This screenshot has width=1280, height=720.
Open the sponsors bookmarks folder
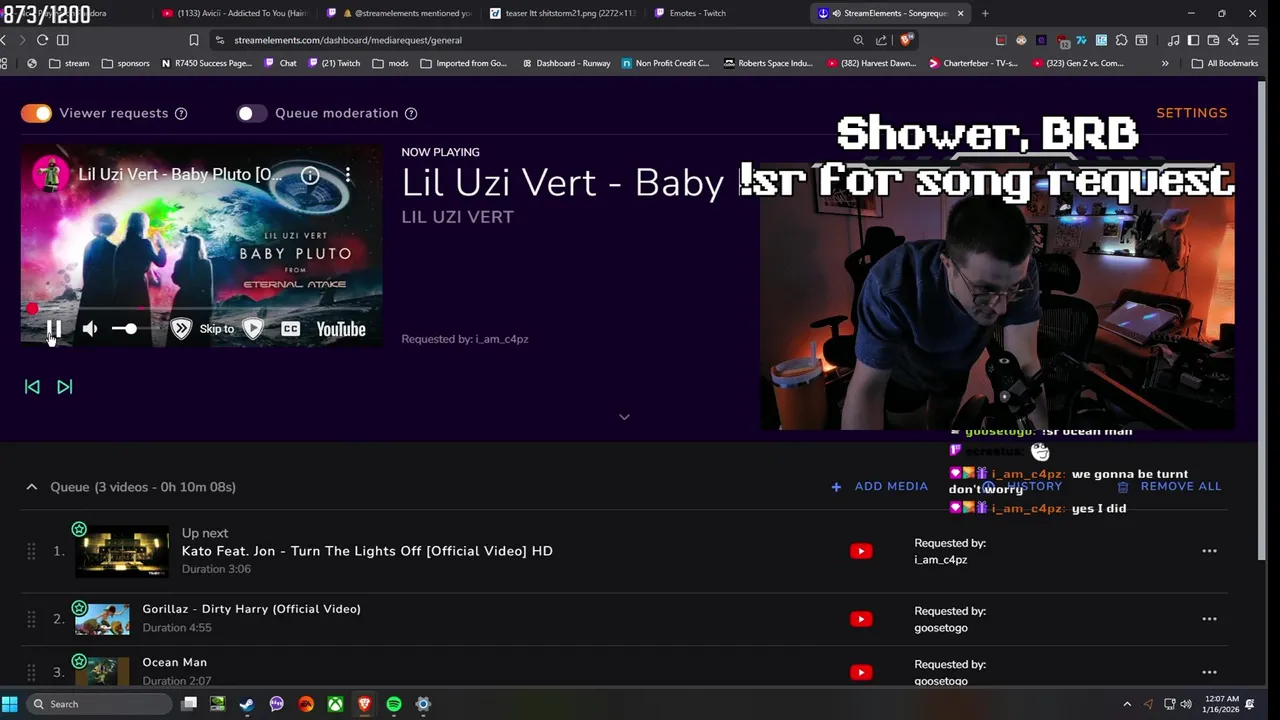pos(125,63)
